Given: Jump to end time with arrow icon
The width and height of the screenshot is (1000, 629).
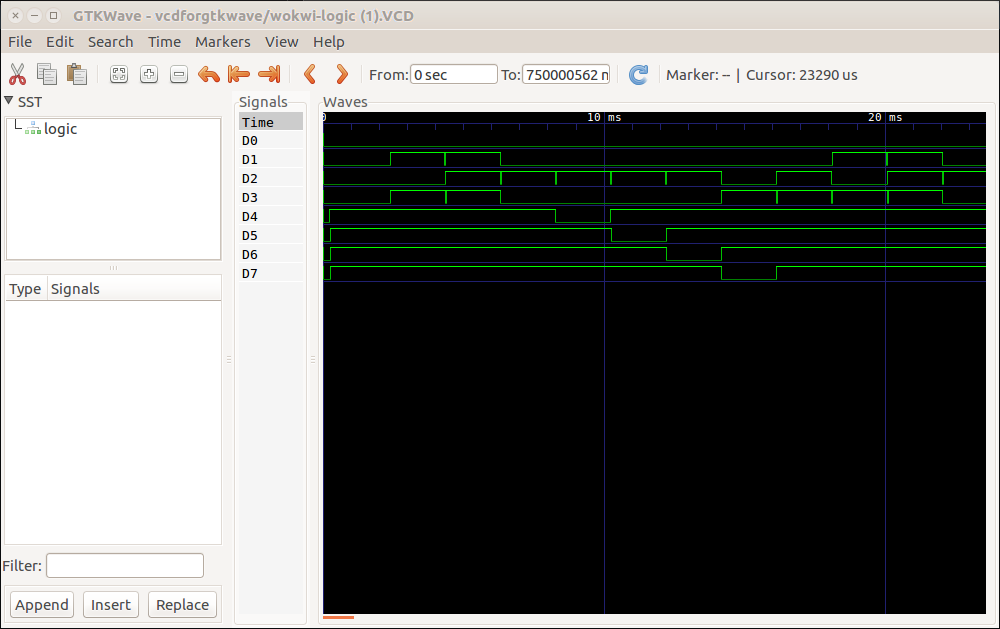Looking at the screenshot, I should pyautogui.click(x=268, y=74).
